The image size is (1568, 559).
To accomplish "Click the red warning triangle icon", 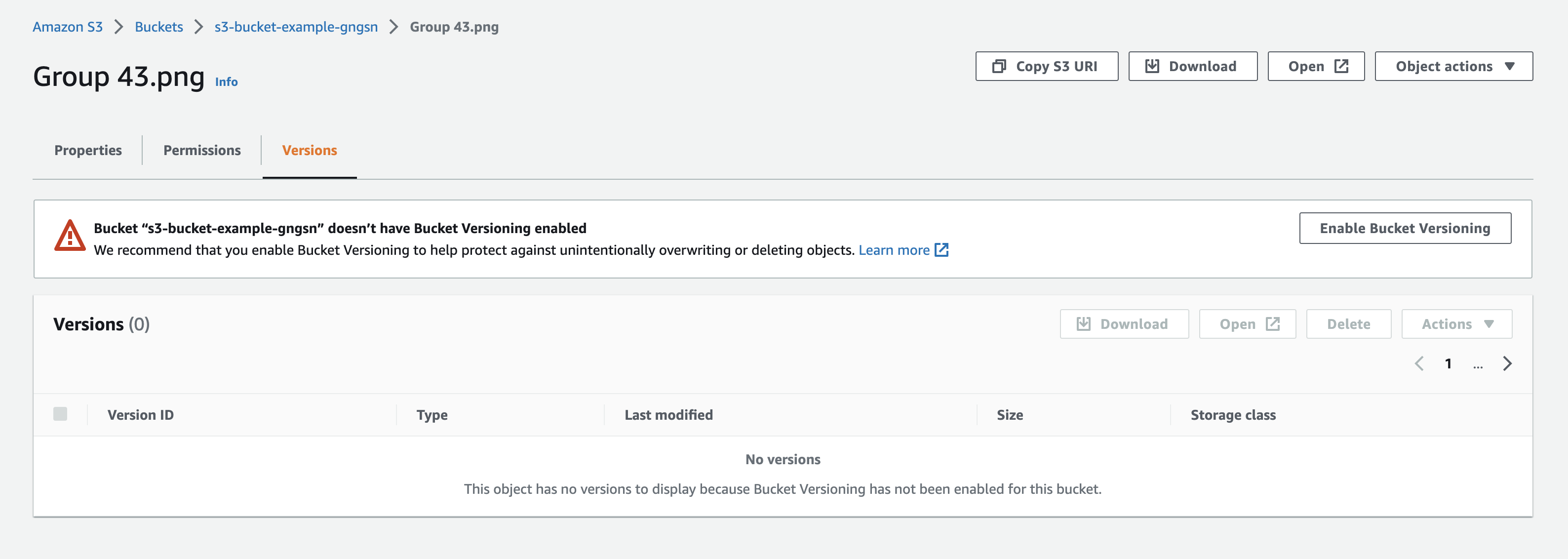I will (x=70, y=236).
